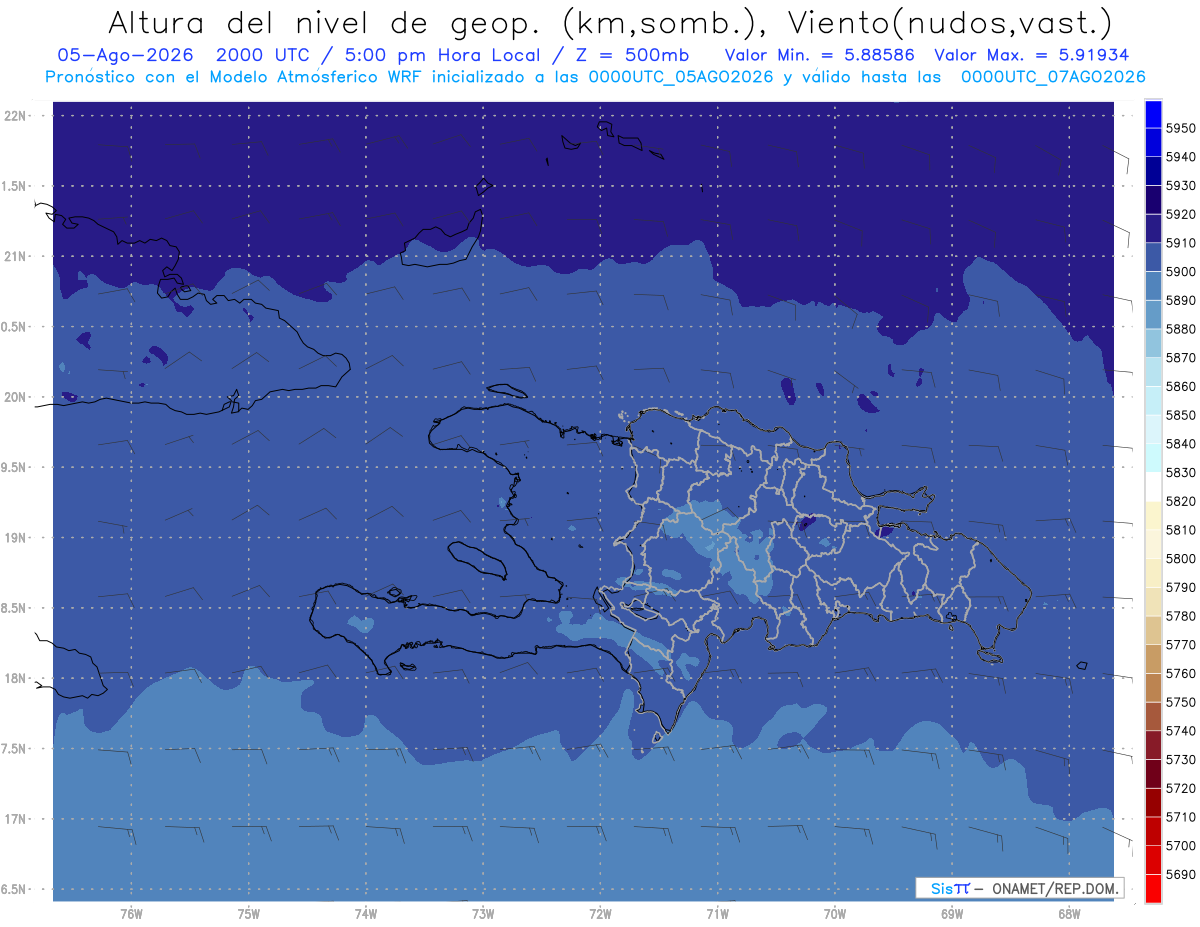Click the 5910 colorbar value
Viewport: 1200px width, 927px height.
point(1180,243)
